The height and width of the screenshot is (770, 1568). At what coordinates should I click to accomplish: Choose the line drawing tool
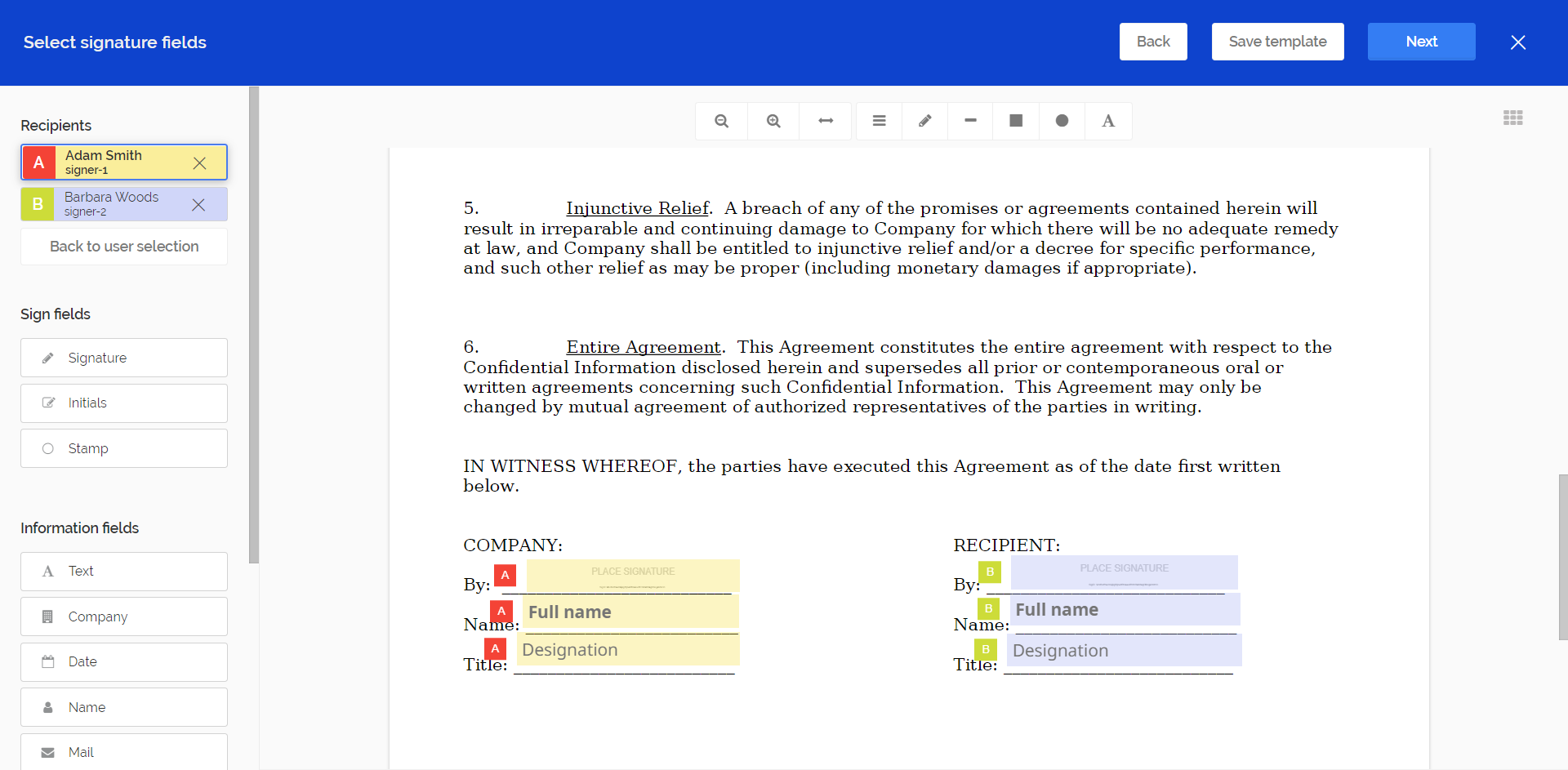click(970, 121)
